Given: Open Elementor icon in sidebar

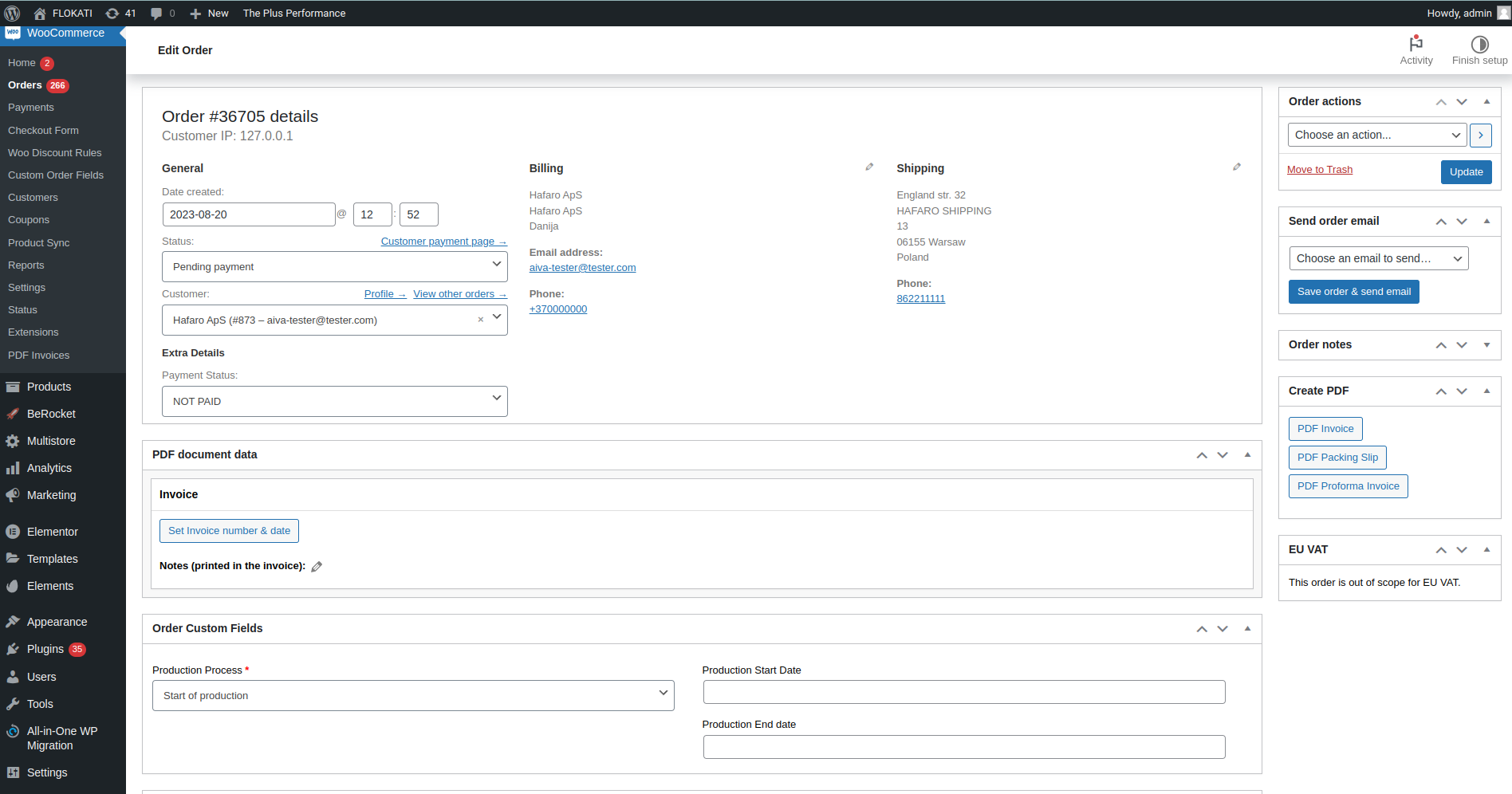Looking at the screenshot, I should pyautogui.click(x=13, y=532).
